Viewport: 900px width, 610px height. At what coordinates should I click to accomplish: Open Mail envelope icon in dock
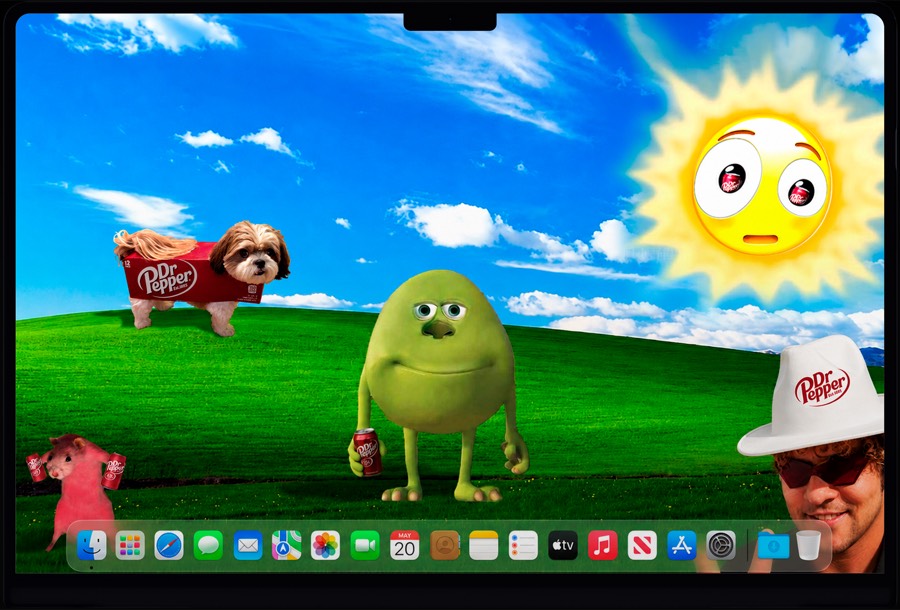coord(248,545)
